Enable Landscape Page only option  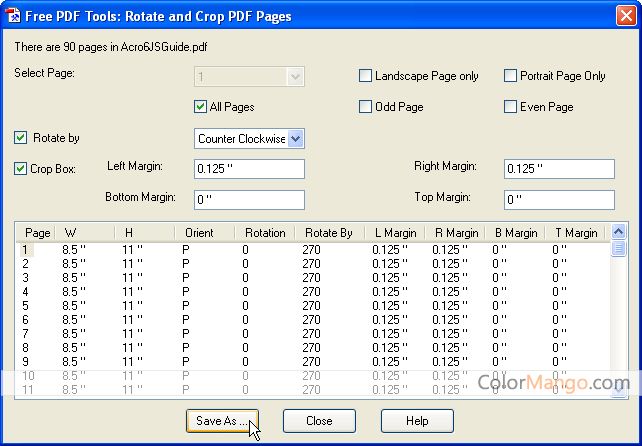coord(367,76)
